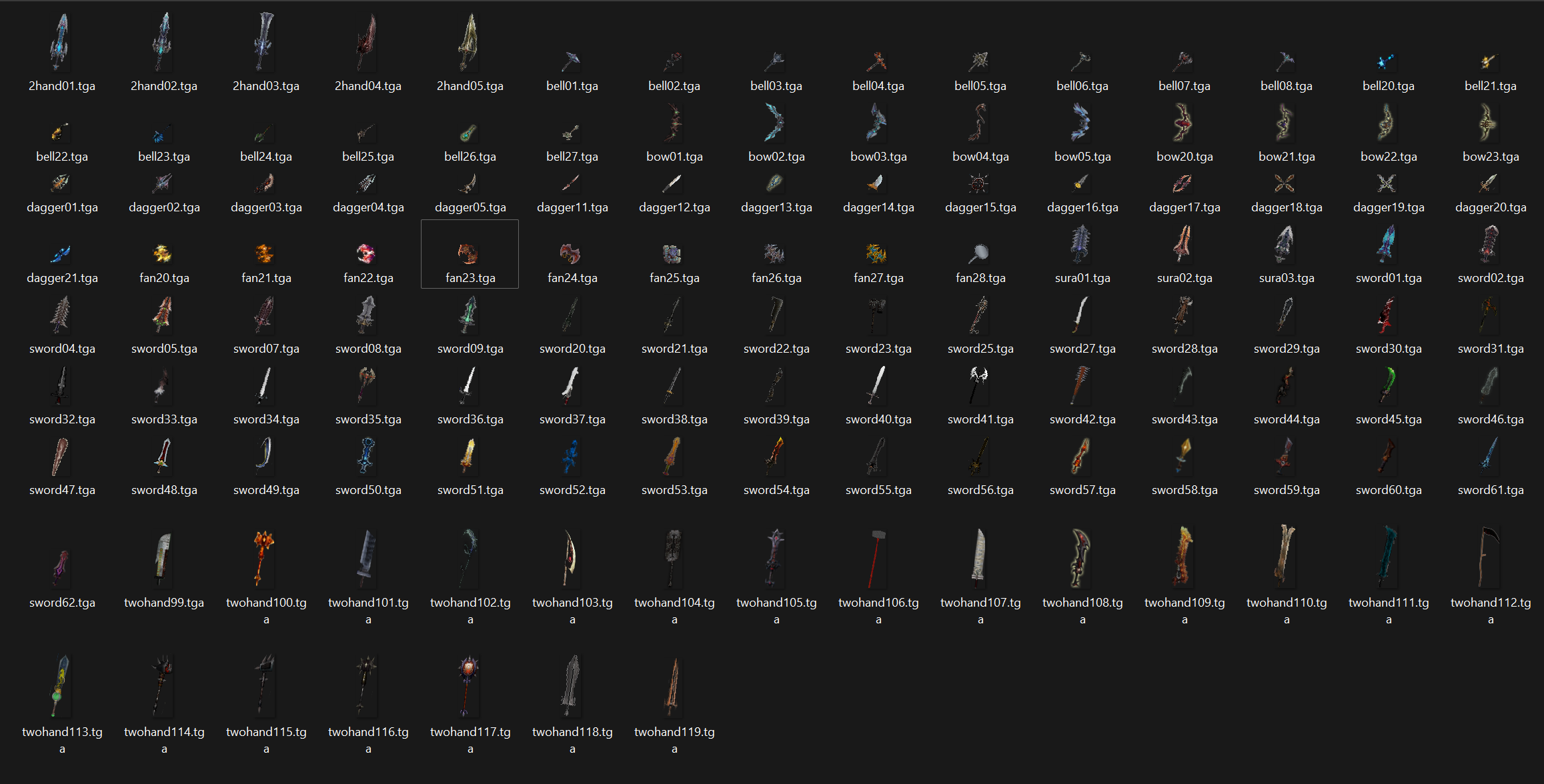
Task: Pick the bell26.tga green icon
Action: click(x=469, y=132)
